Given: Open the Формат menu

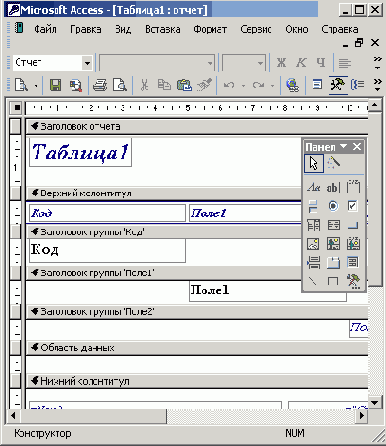Looking at the screenshot, I should tap(210, 29).
